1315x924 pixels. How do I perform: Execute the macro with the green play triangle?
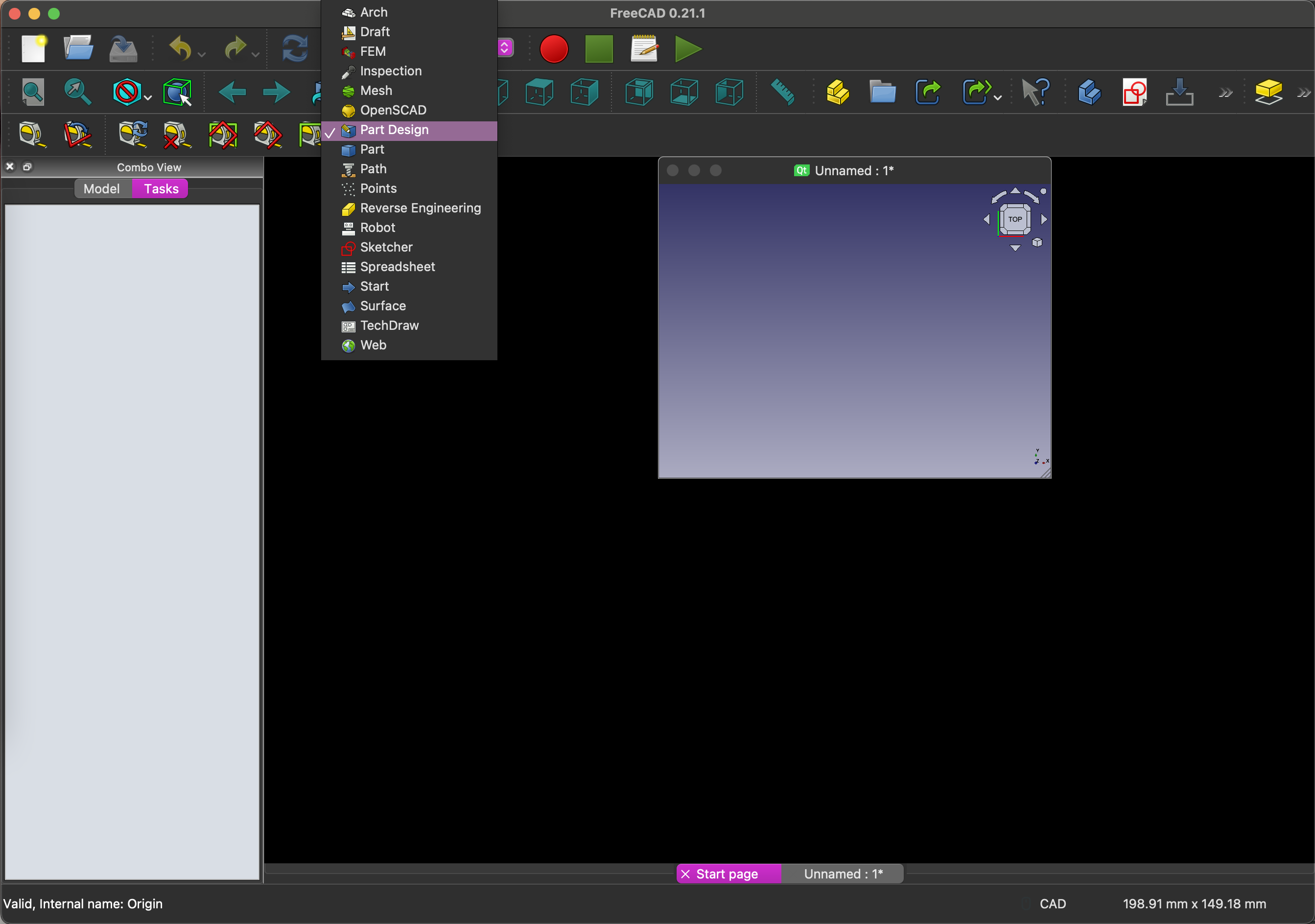point(688,48)
